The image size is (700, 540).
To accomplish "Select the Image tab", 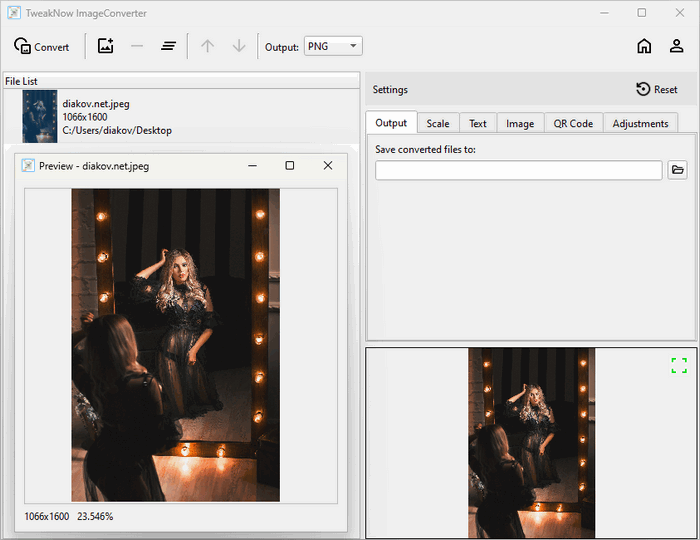I will (520, 123).
